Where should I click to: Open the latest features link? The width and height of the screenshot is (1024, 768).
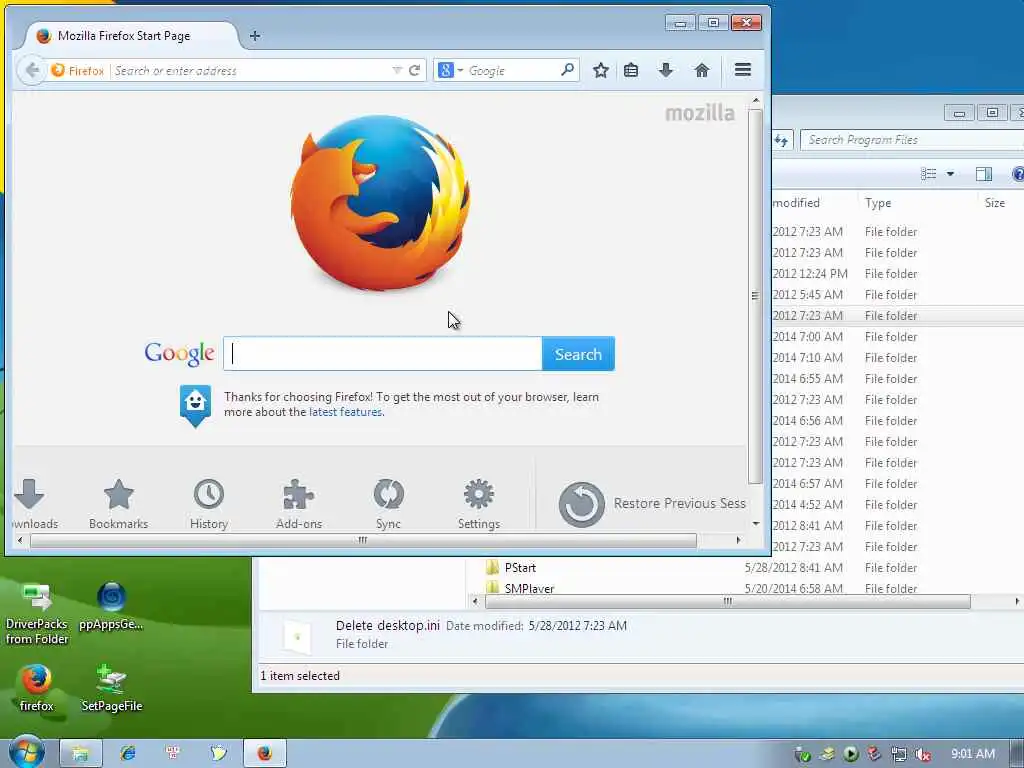345,412
